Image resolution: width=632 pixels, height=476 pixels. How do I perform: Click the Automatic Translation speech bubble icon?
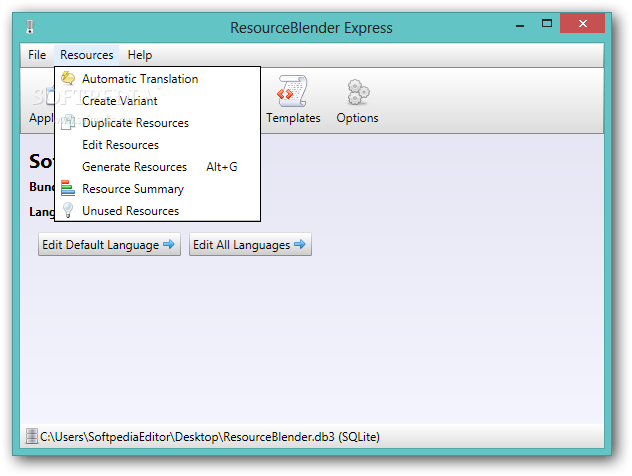pos(68,78)
